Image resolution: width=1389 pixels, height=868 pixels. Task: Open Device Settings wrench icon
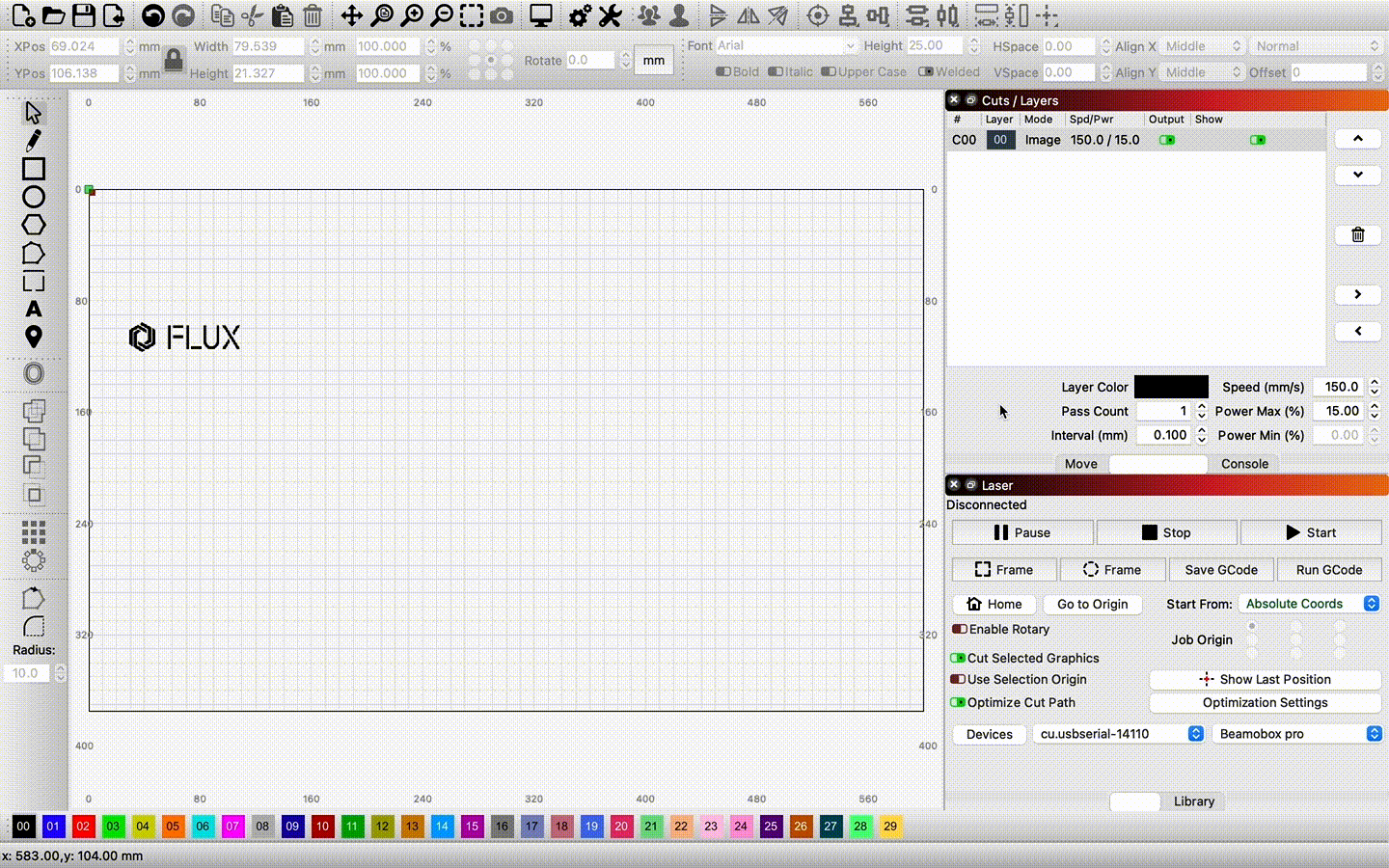tap(610, 15)
